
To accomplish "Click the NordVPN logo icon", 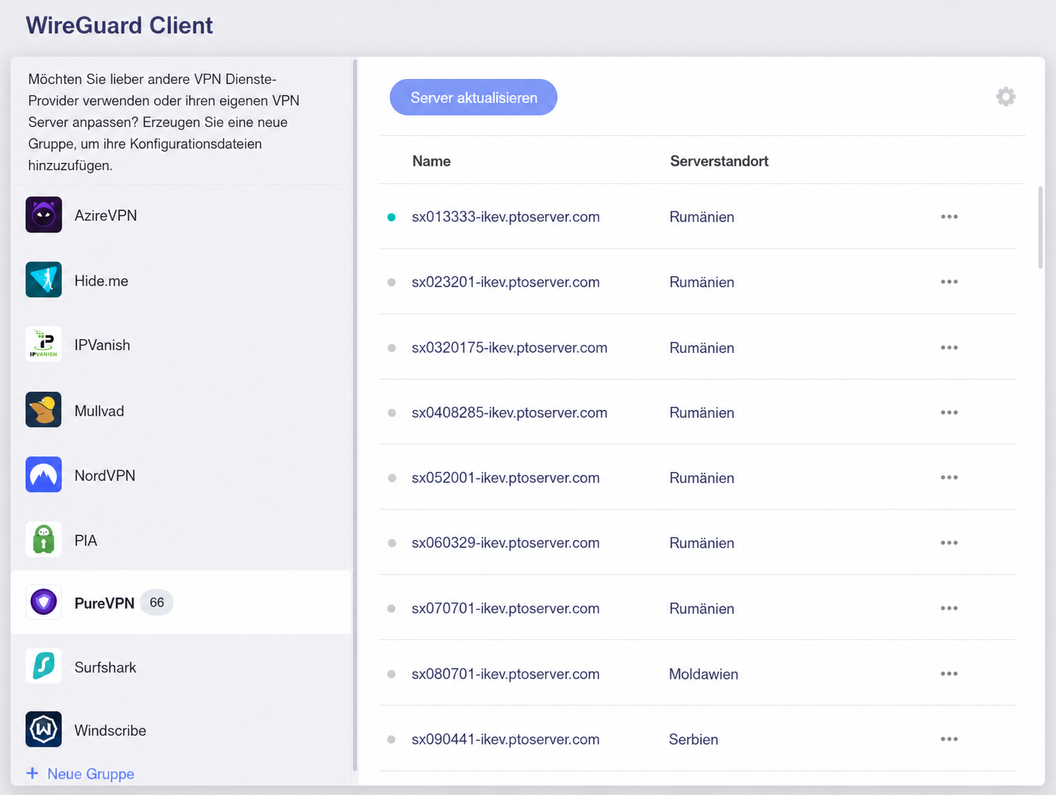I will (x=44, y=474).
